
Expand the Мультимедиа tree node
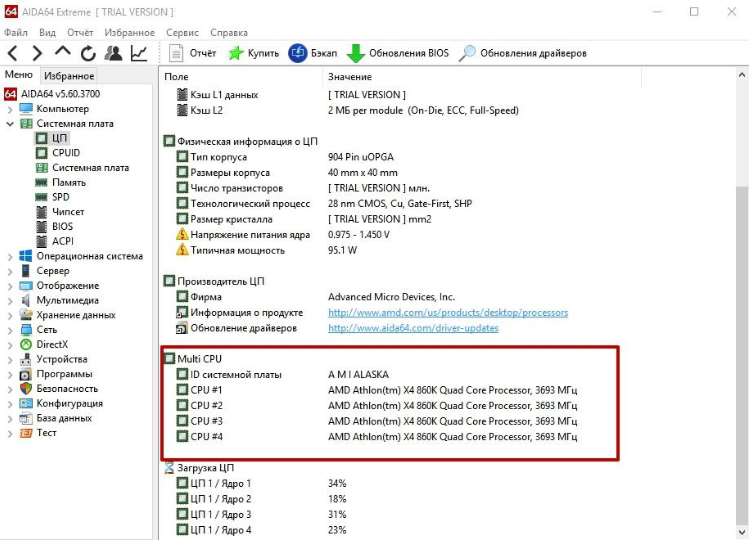(10, 301)
